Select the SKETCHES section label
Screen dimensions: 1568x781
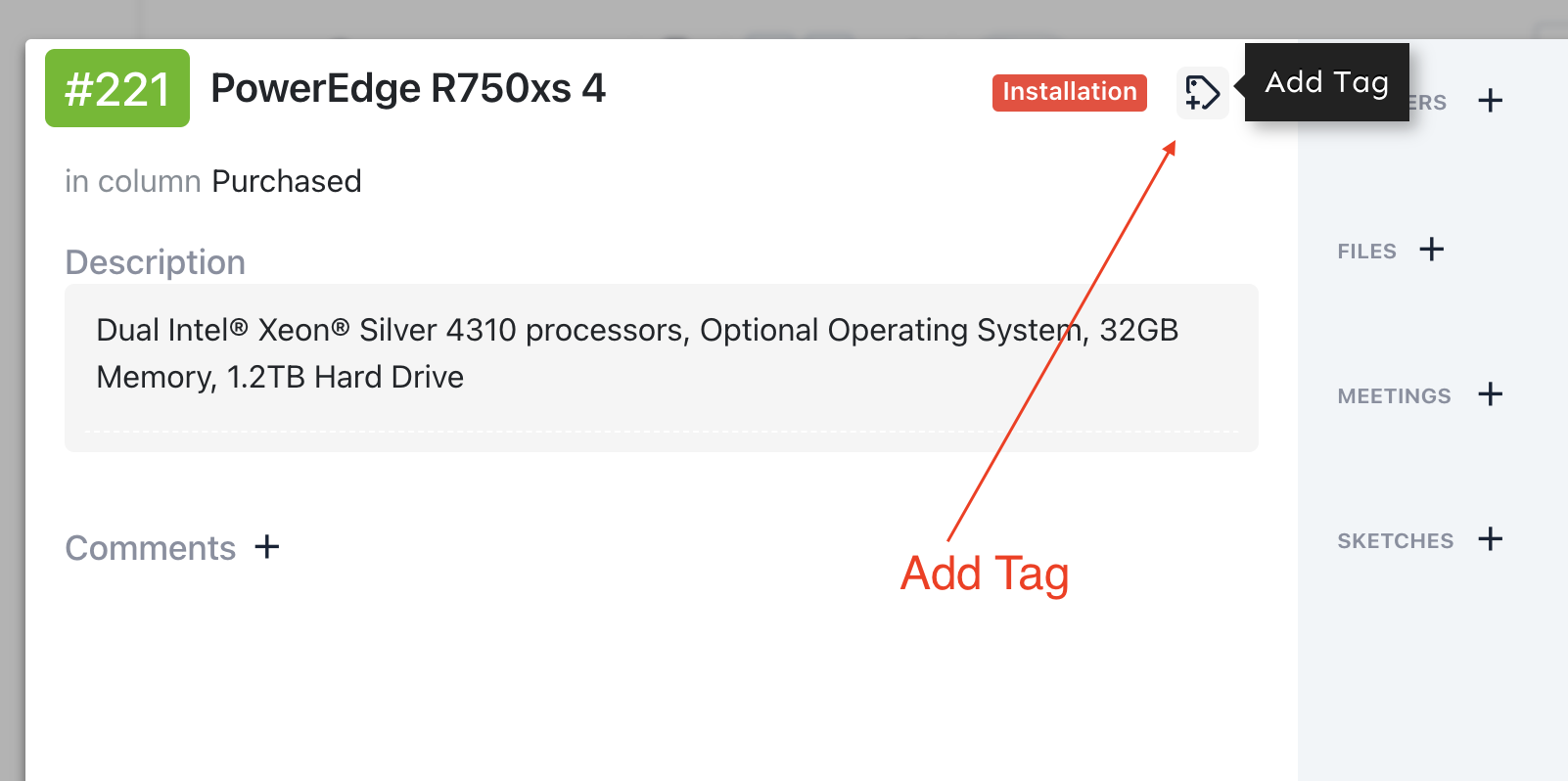[1395, 541]
